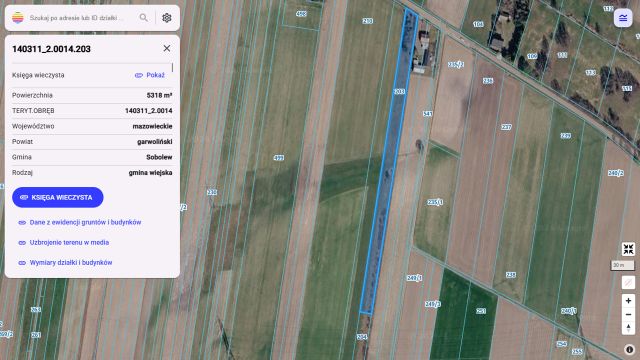Select parcel 237 label on map
Image resolution: width=640 pixels, height=360 pixels.
pyautogui.click(x=506, y=127)
